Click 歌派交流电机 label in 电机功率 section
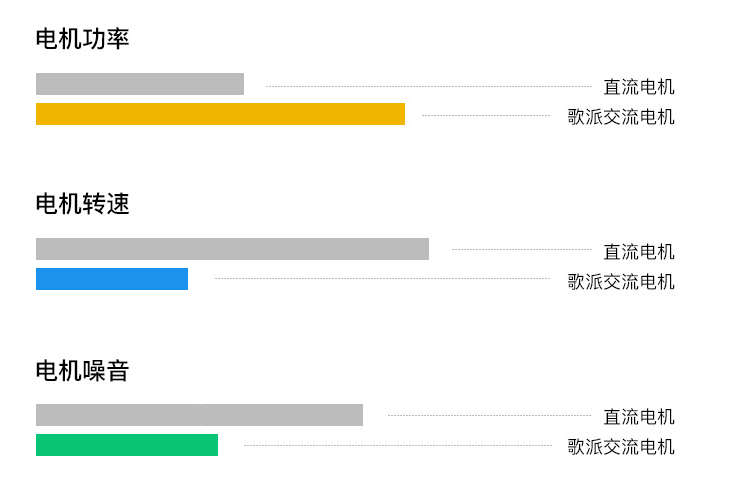The image size is (751, 502). point(621,117)
